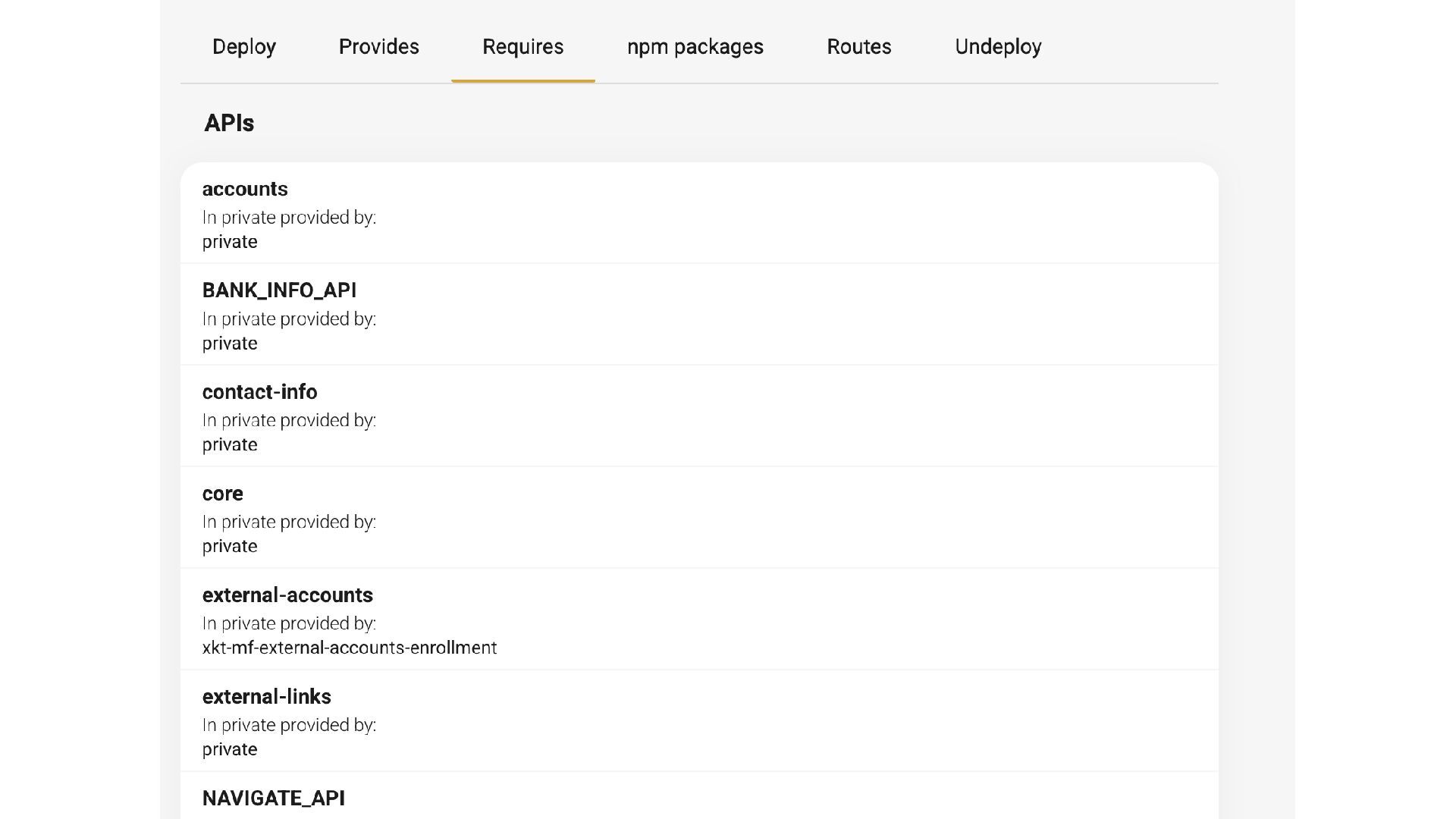Open the Routes tab

858,47
